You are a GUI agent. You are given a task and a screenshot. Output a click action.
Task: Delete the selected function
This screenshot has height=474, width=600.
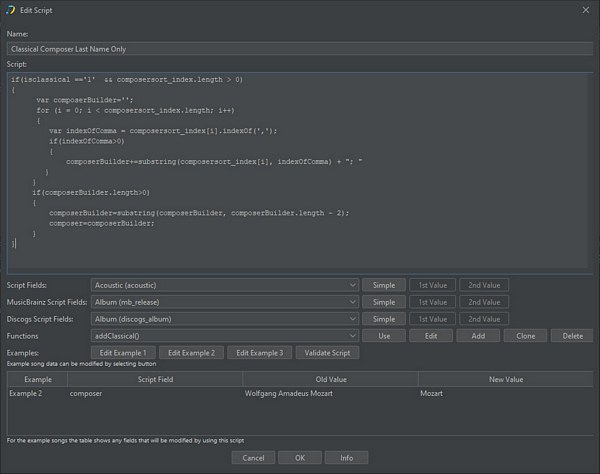(x=572, y=336)
